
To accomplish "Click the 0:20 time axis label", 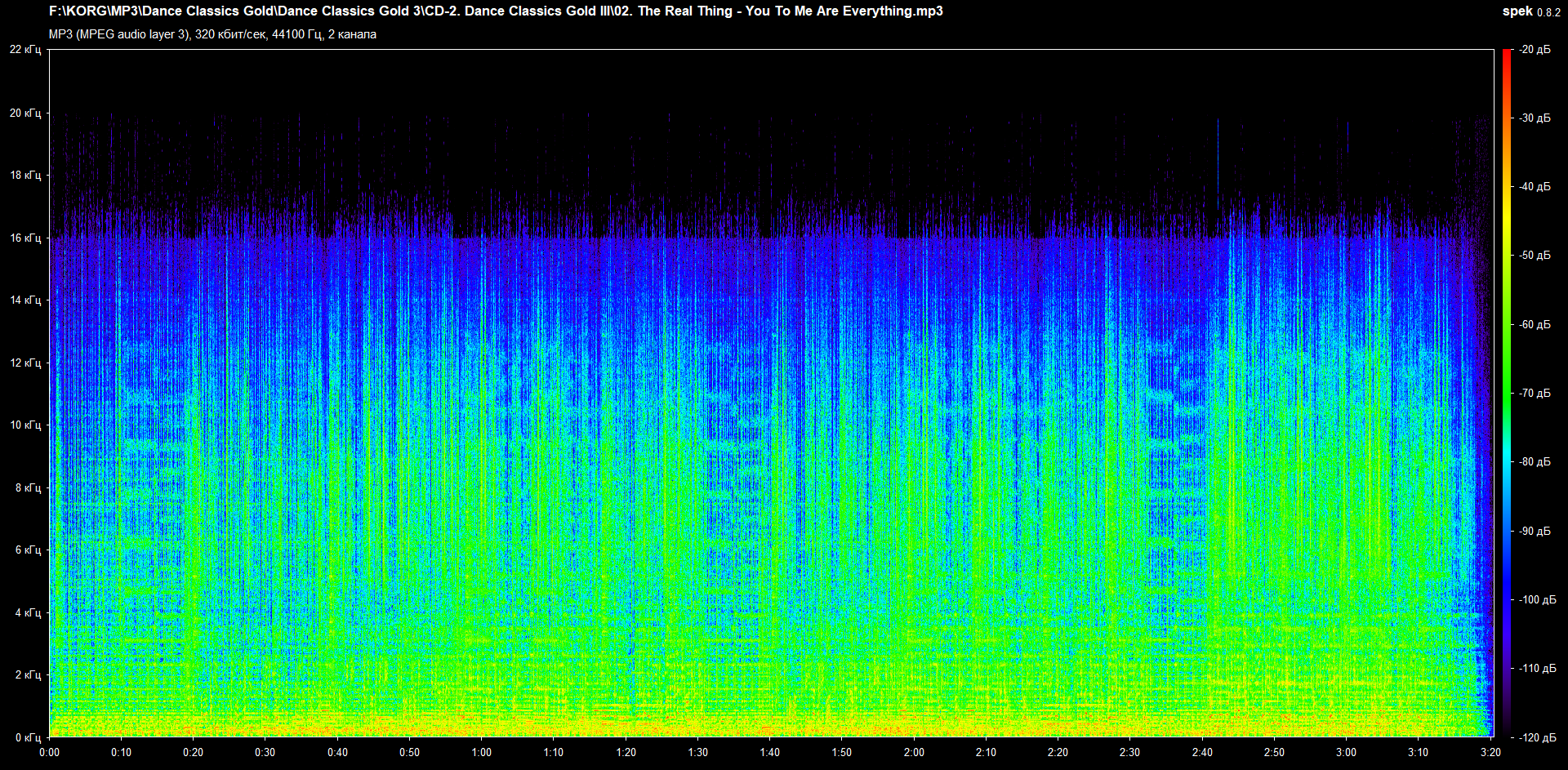I will pyautogui.click(x=193, y=752).
